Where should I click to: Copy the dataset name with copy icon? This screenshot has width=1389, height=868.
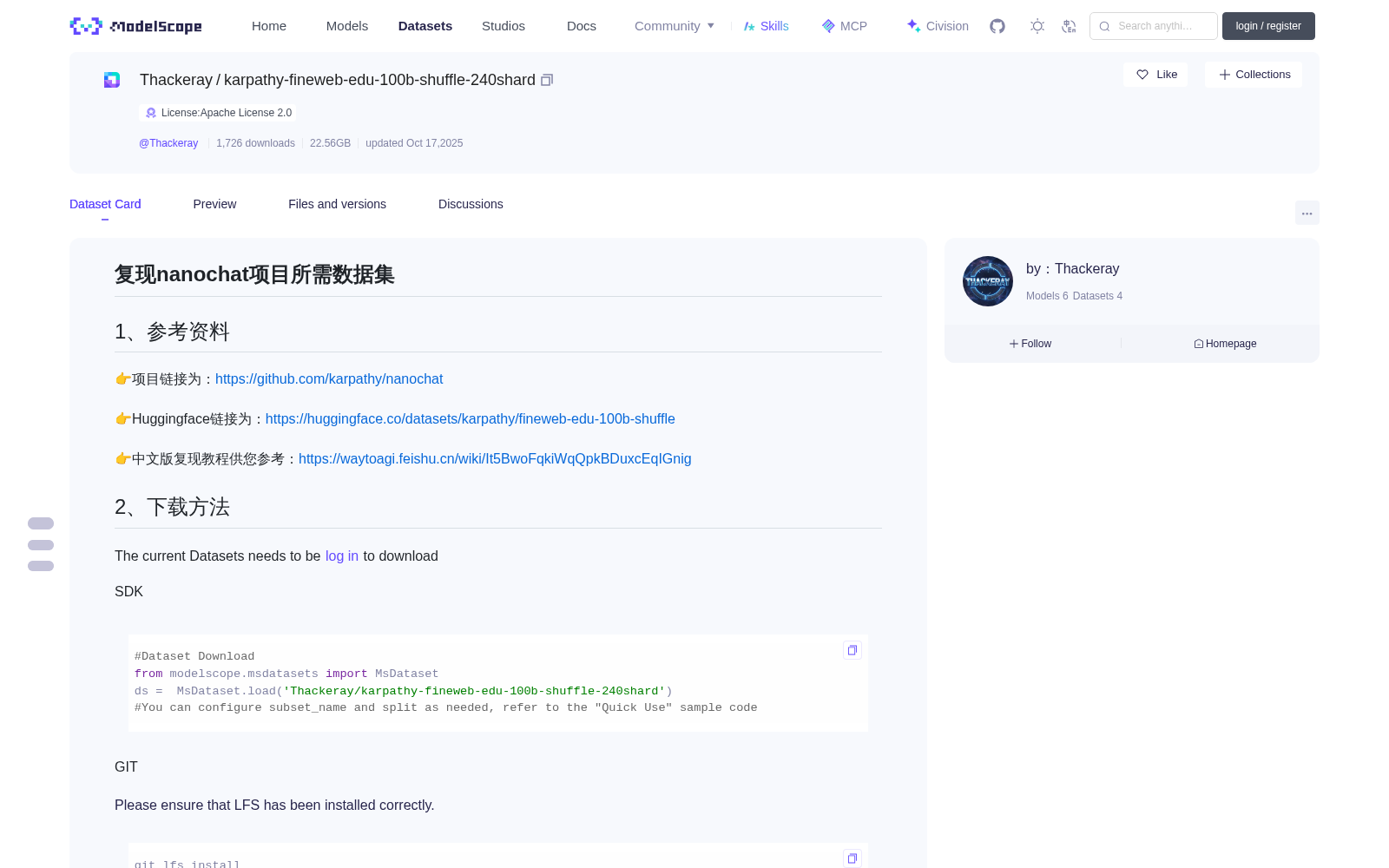coord(547,80)
